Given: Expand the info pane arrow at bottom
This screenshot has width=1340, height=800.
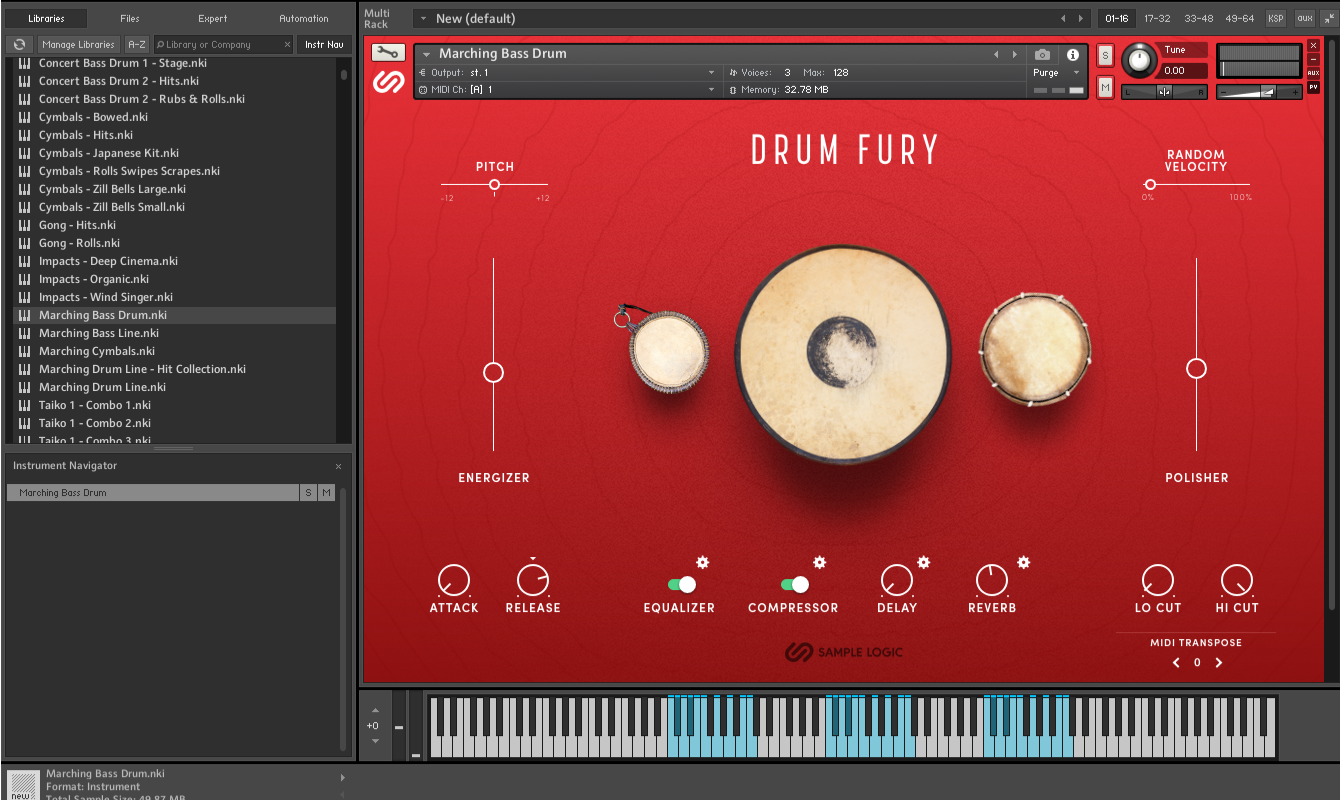Looking at the screenshot, I should pyautogui.click(x=342, y=777).
